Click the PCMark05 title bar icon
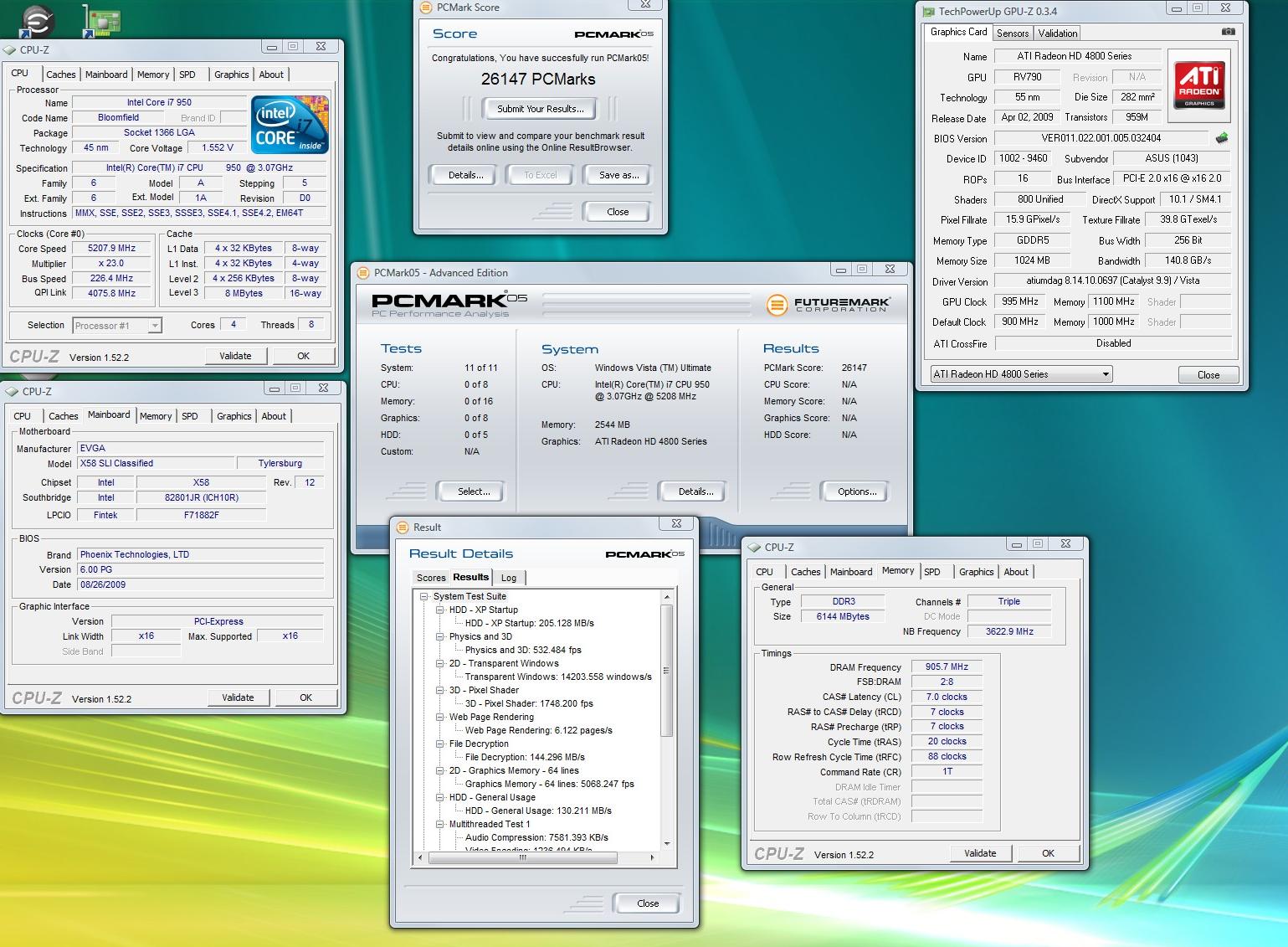Image resolution: width=1288 pixels, height=947 pixels. pos(363,273)
